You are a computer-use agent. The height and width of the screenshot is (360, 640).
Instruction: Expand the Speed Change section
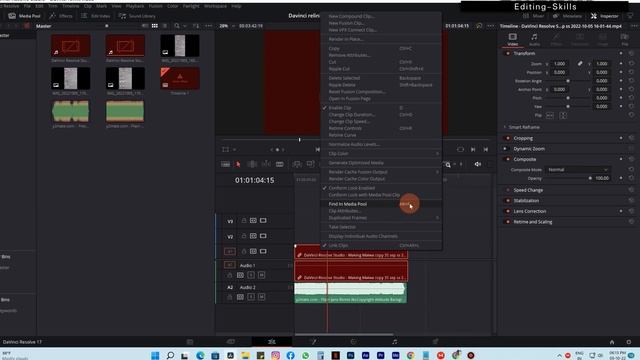pos(528,190)
